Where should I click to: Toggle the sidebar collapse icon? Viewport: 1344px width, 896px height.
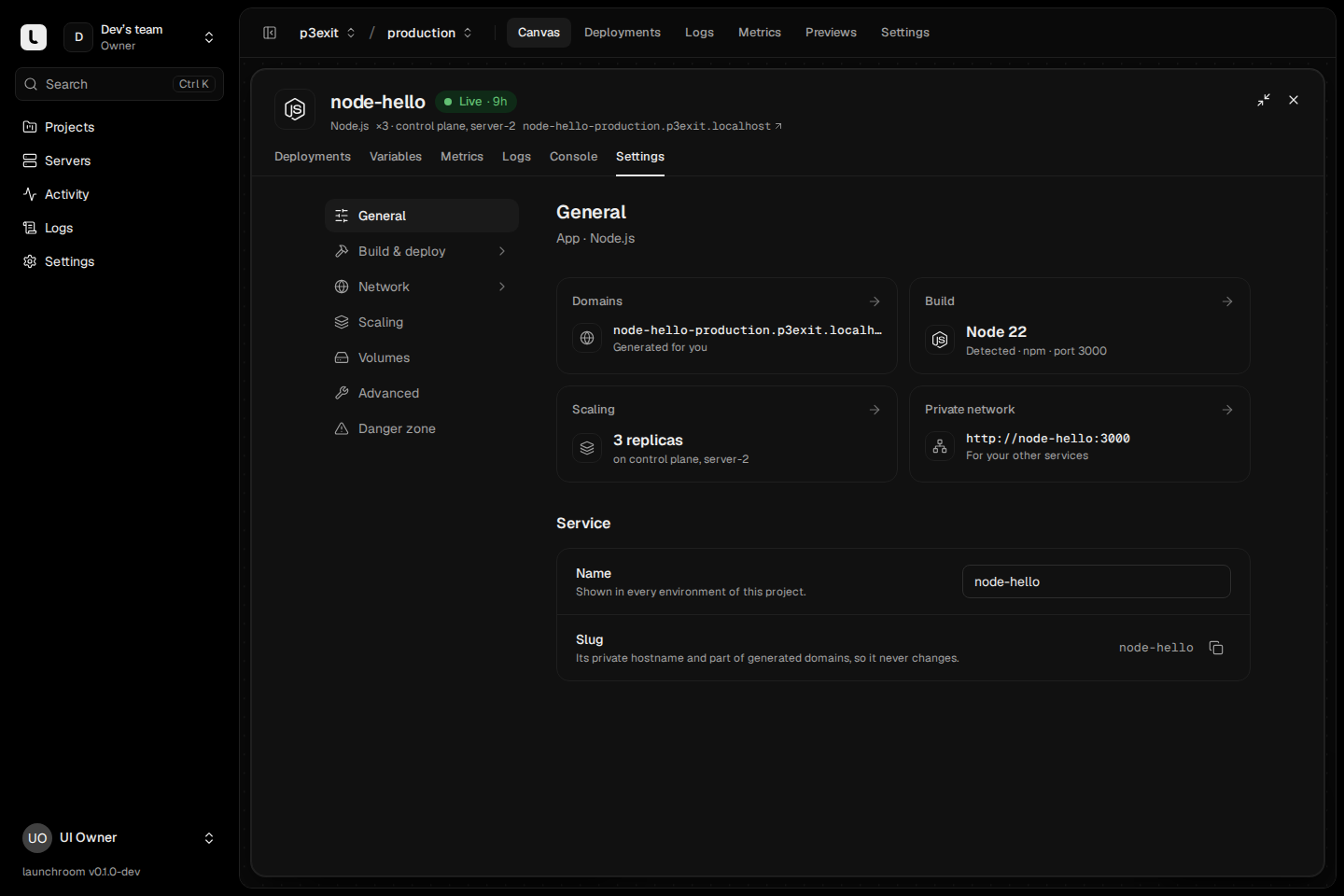point(270,33)
